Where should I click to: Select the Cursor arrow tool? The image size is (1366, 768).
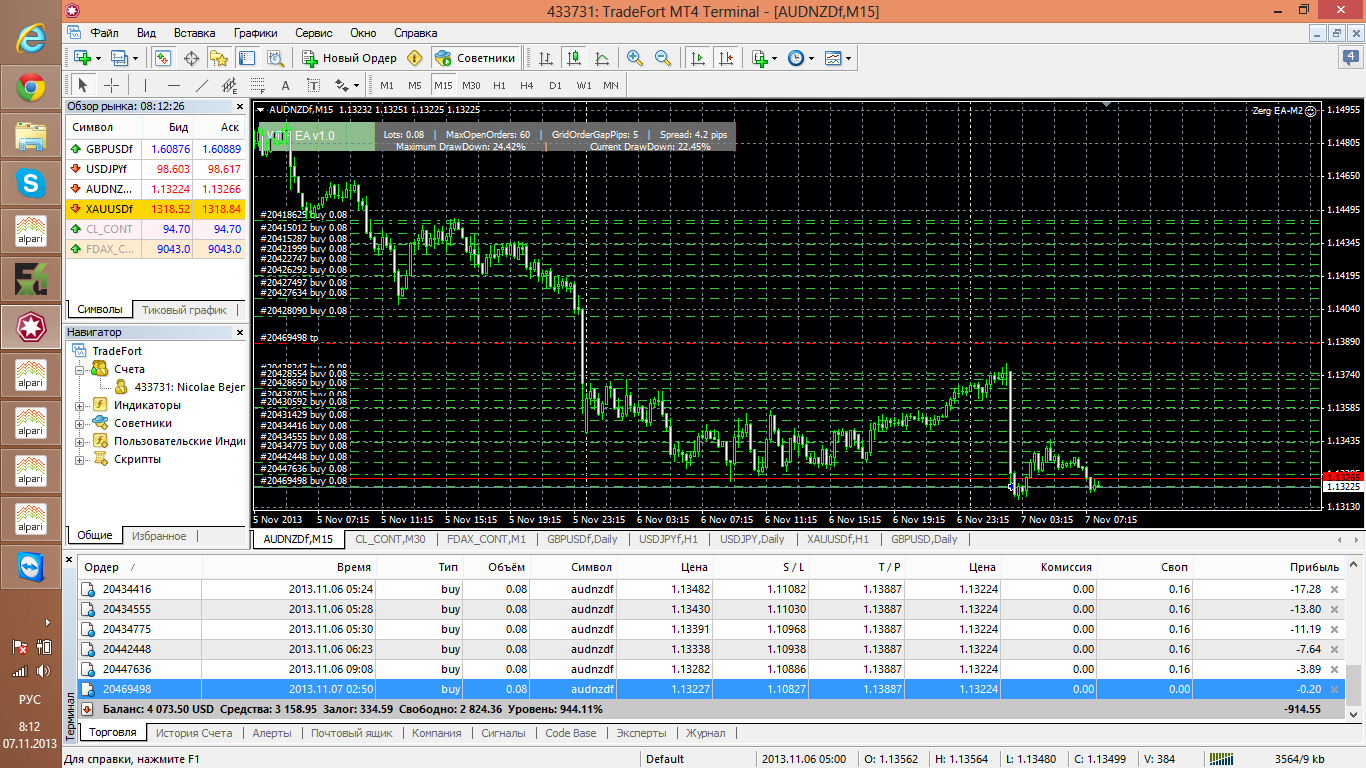[x=84, y=85]
